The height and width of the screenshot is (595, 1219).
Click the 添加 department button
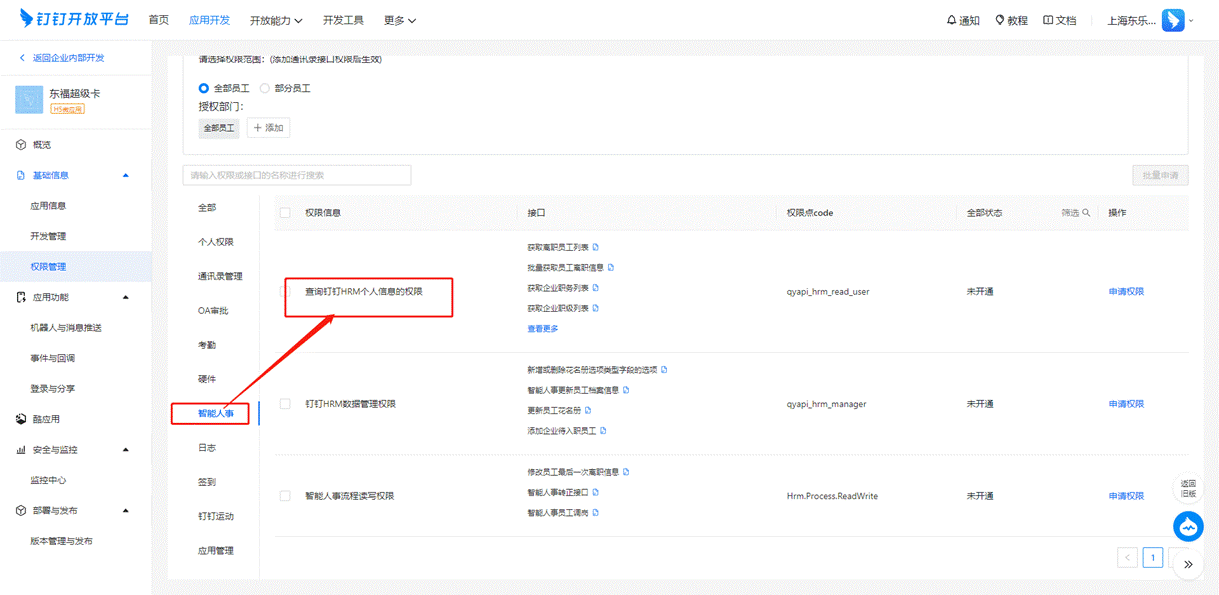(x=268, y=128)
